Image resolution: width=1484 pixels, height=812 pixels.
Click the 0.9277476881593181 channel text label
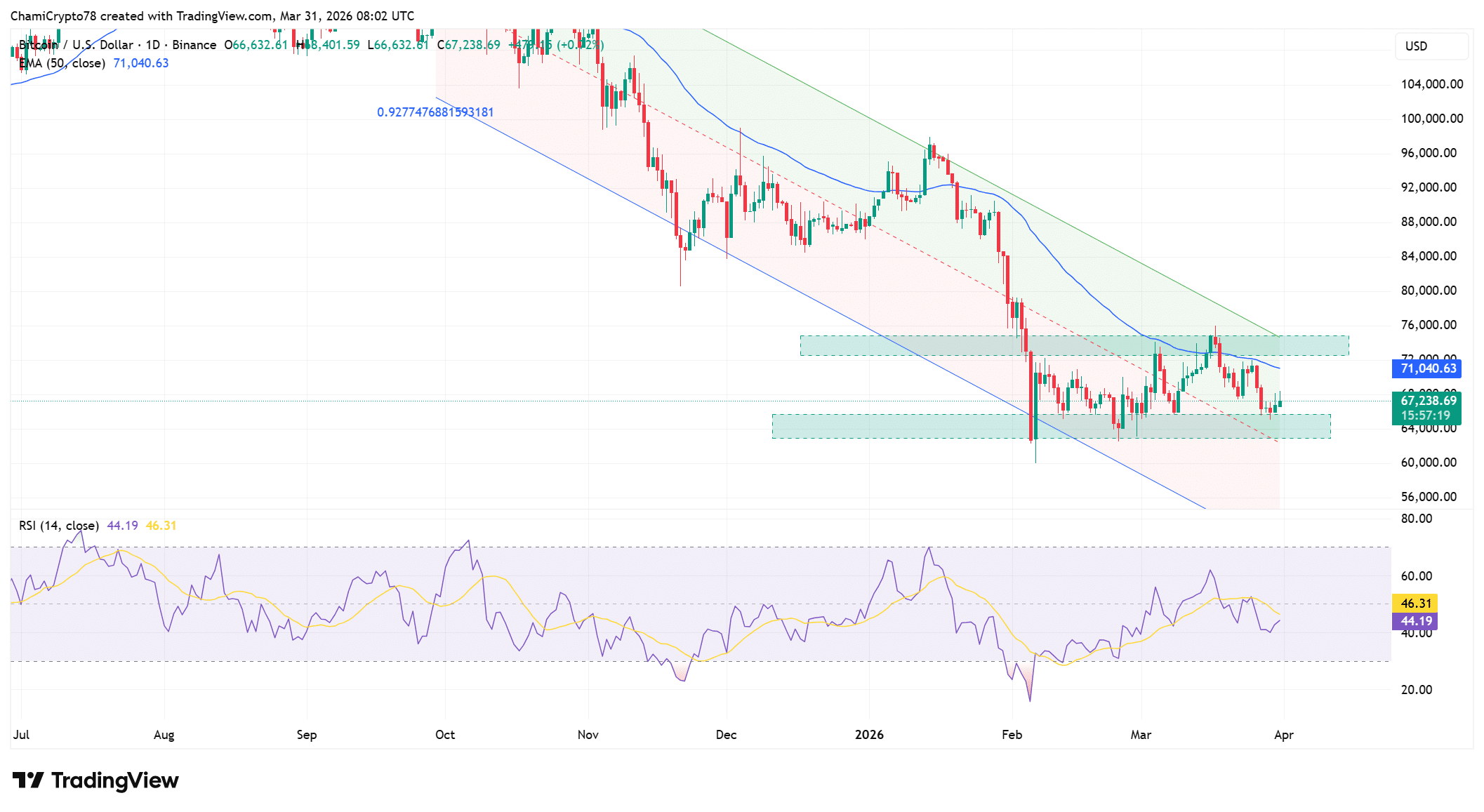tap(435, 112)
